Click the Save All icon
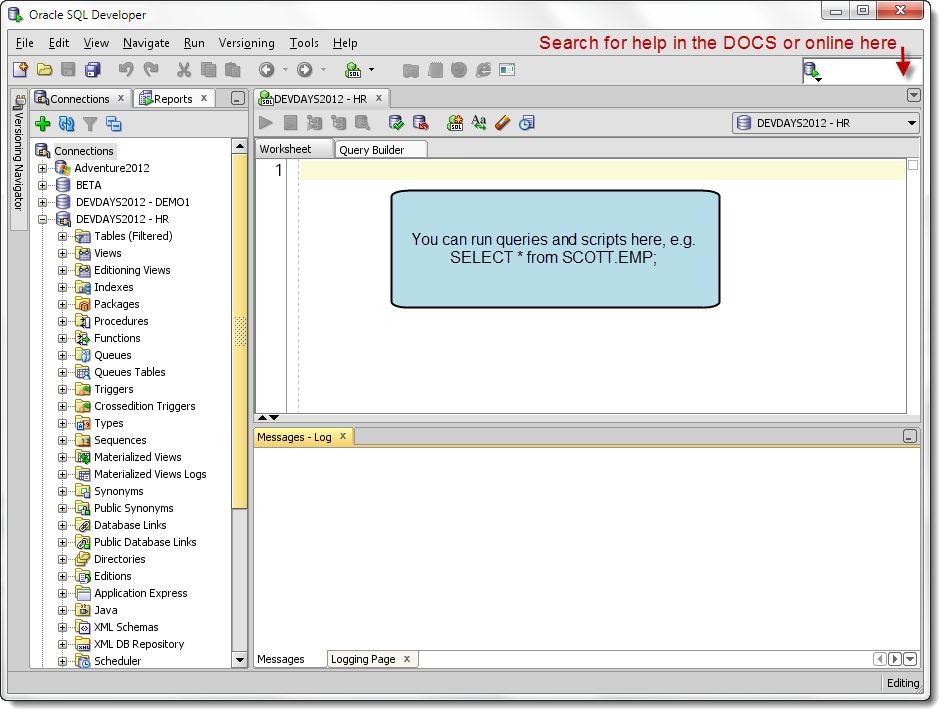 (93, 70)
